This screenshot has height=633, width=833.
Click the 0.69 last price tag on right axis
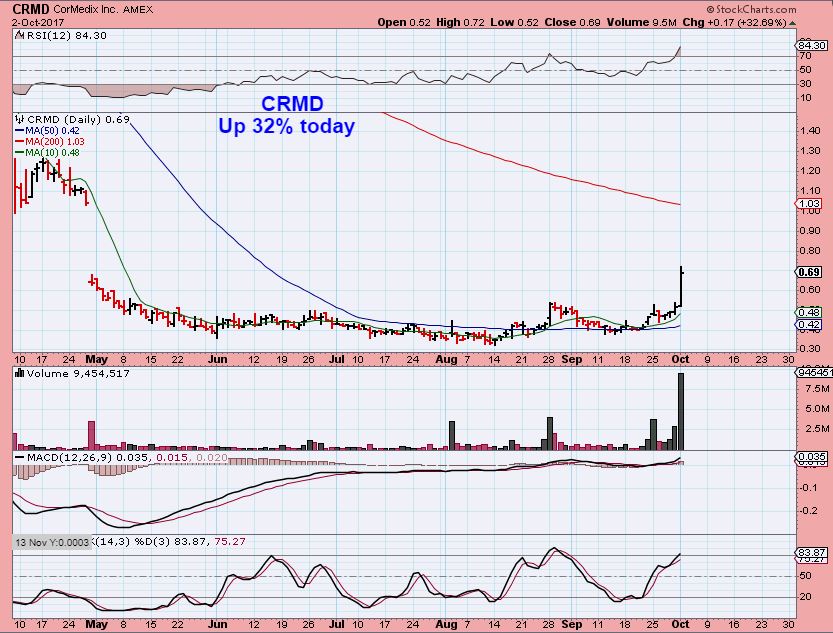(808, 272)
